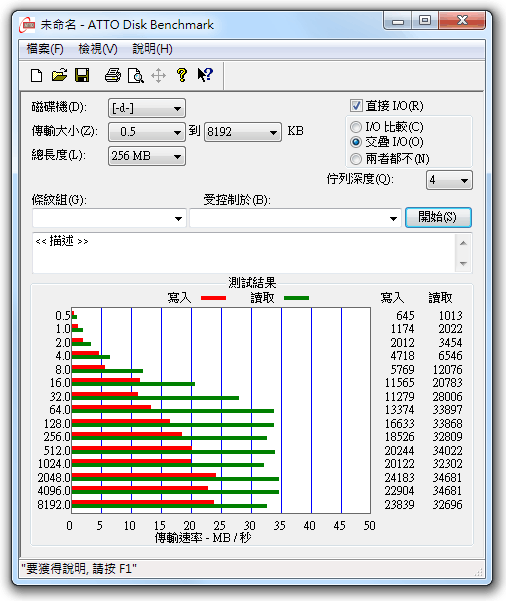Click the red 寫入 legend swatch
The image size is (506, 601).
(214, 298)
